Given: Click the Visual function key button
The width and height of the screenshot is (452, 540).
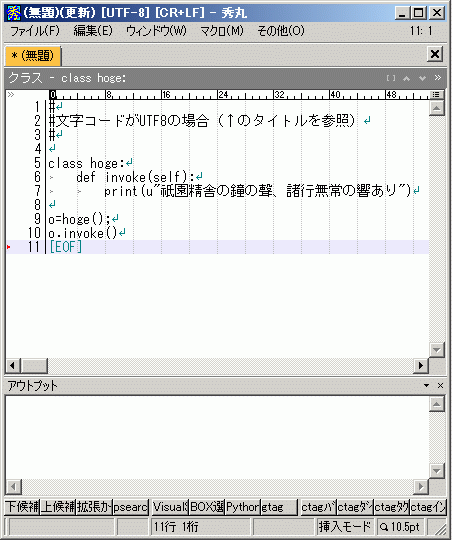Looking at the screenshot, I should [x=171, y=507].
